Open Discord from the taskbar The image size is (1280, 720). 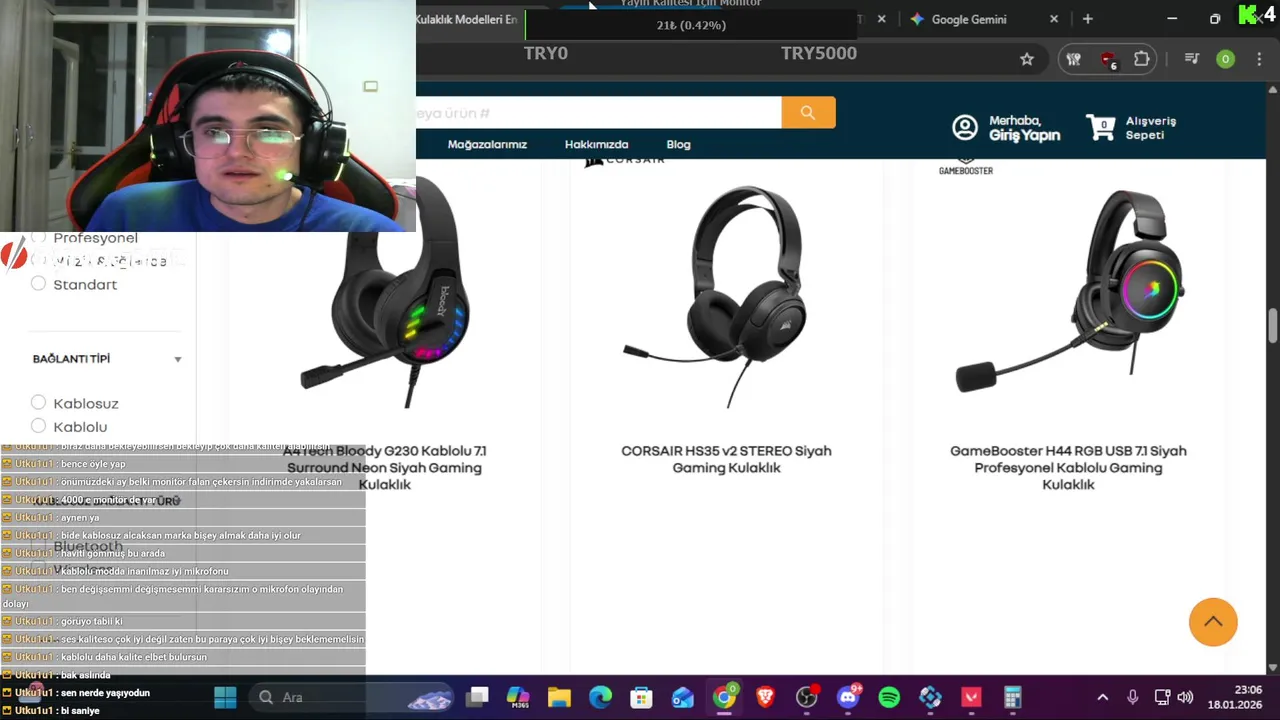point(848,697)
